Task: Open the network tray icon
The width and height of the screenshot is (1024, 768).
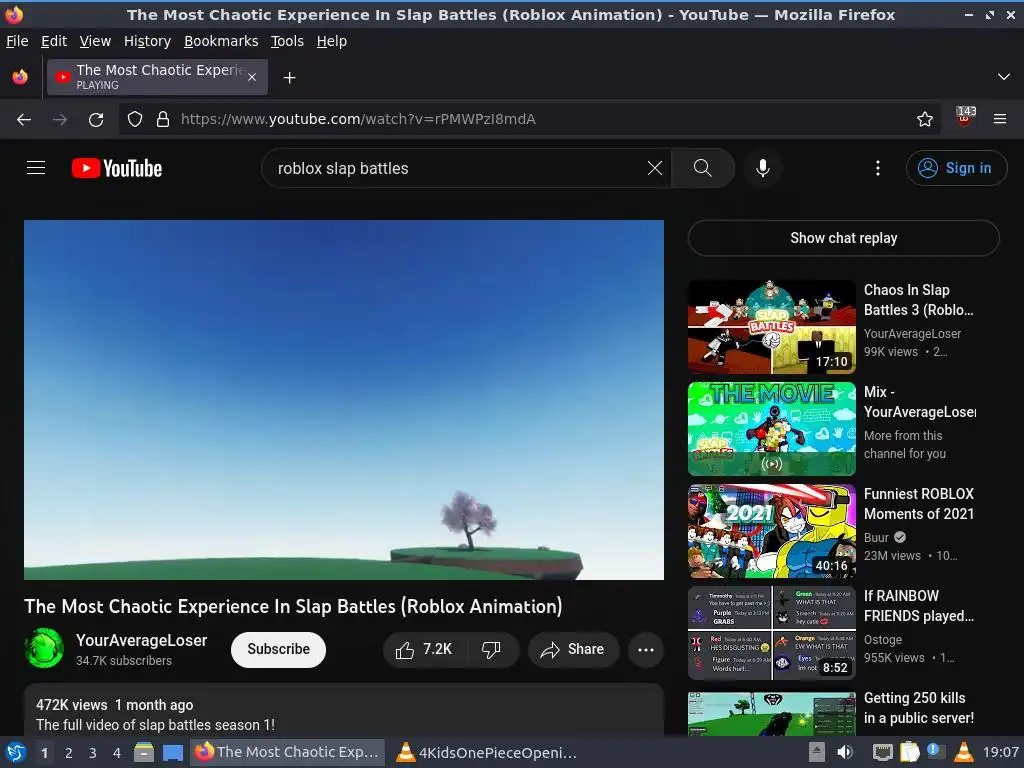Action: (x=883, y=752)
